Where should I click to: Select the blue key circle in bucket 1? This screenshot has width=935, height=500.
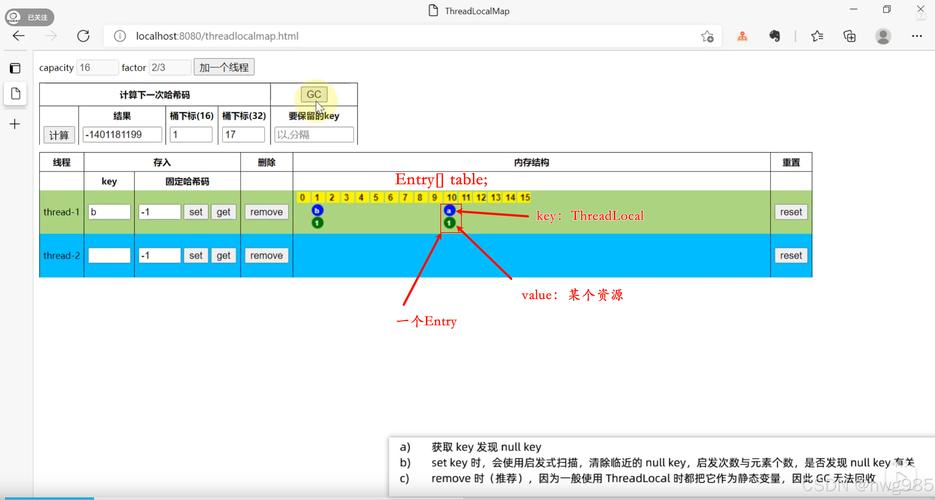pos(317,211)
